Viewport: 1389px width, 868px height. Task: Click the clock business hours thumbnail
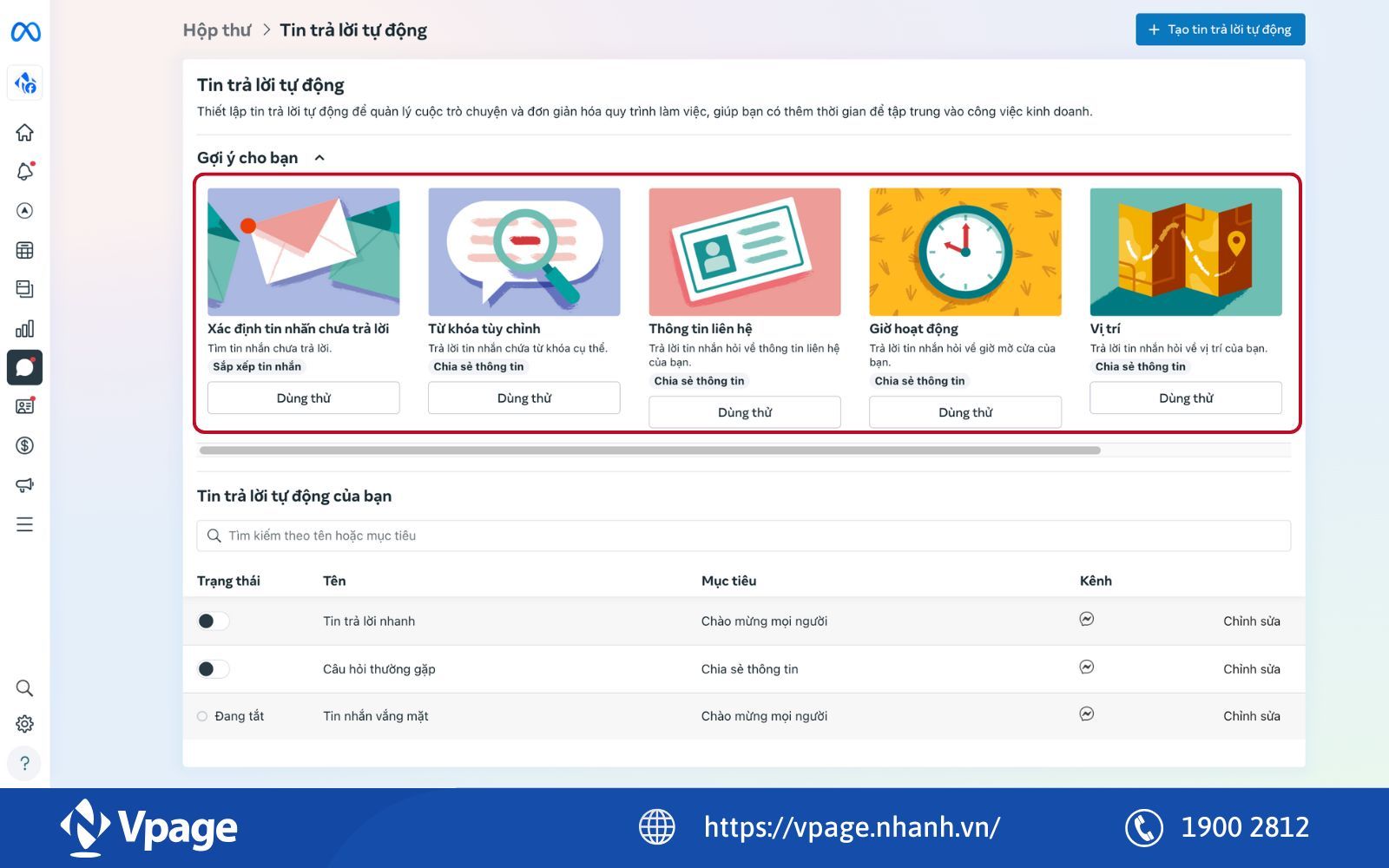[x=965, y=252]
